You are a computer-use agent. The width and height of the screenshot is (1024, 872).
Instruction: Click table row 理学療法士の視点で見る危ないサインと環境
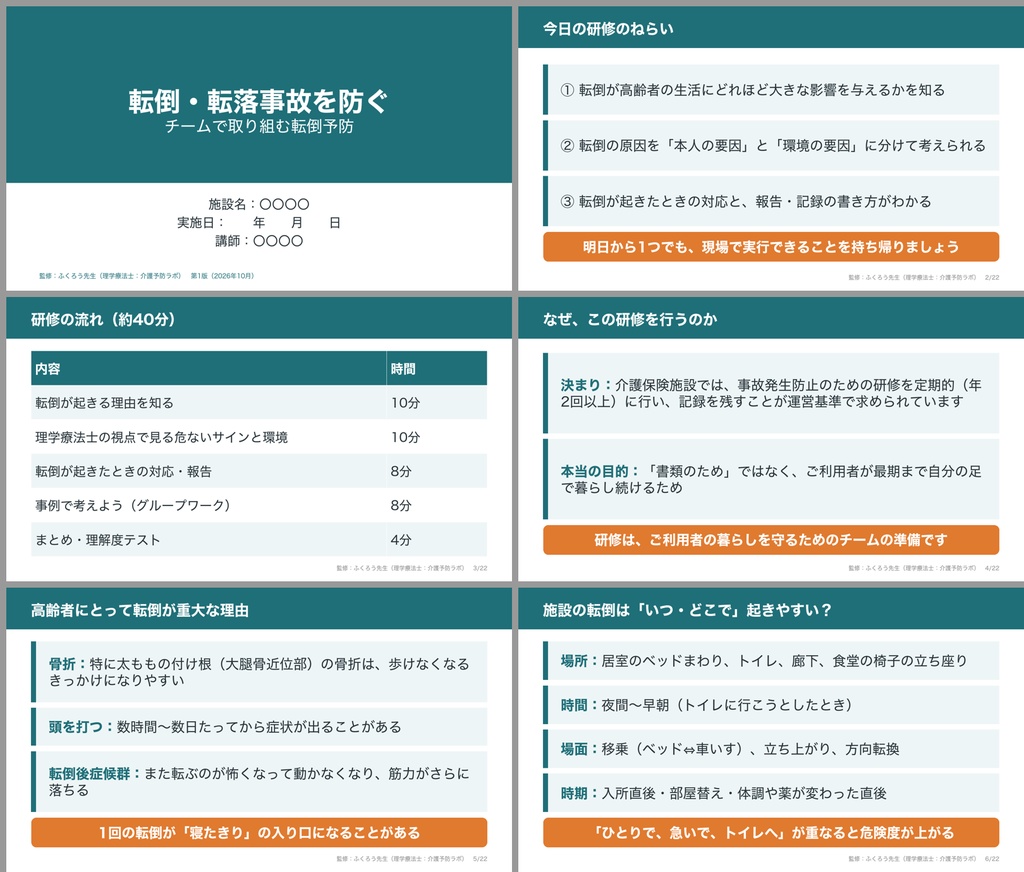pyautogui.click(x=259, y=437)
